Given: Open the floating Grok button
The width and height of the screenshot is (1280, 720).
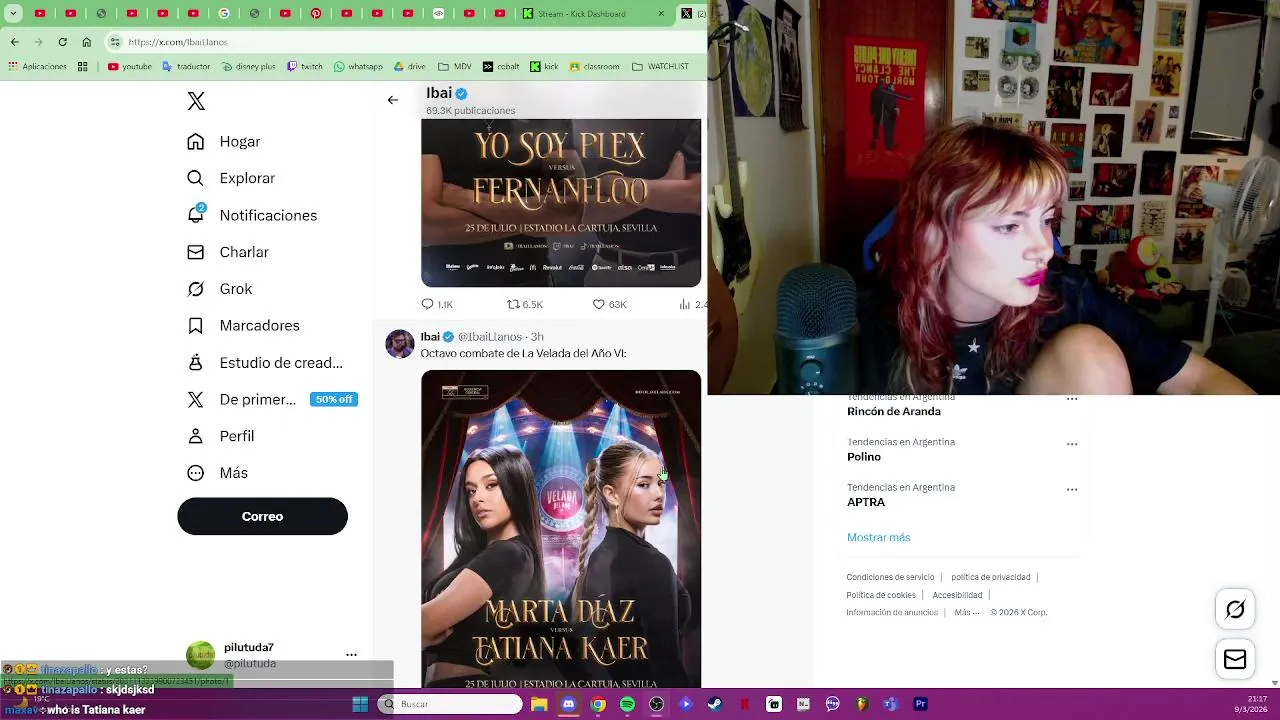Looking at the screenshot, I should pyautogui.click(x=1235, y=609).
